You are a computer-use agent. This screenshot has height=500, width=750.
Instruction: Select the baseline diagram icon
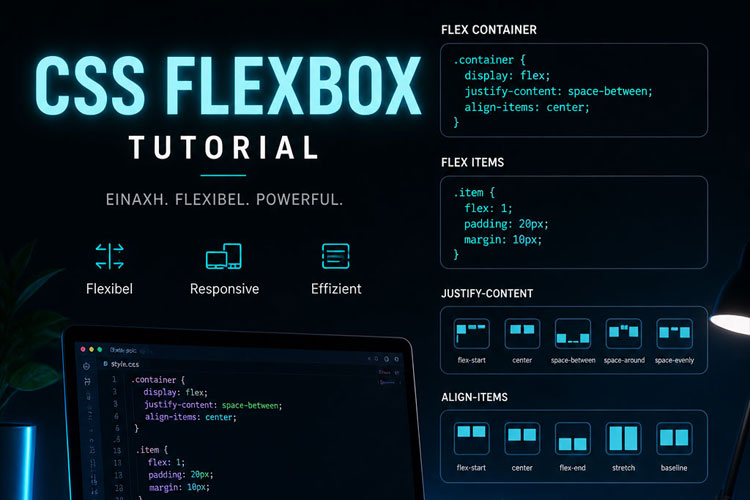point(674,438)
